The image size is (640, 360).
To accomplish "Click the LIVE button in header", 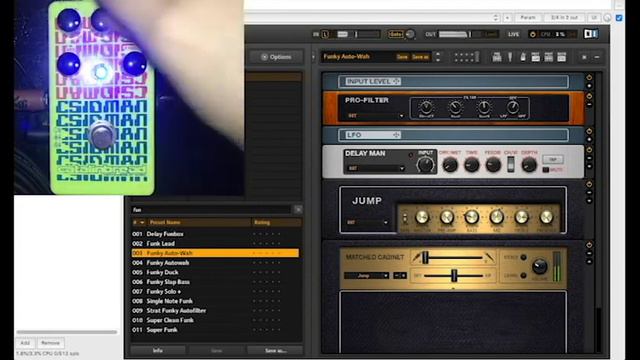I will [x=513, y=34].
